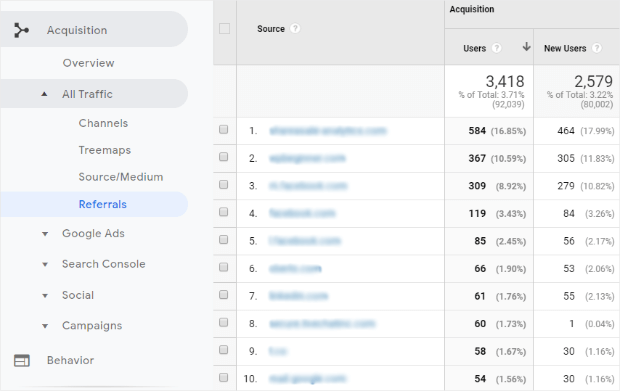Toggle the select-all checkbox in header
The width and height of the screenshot is (620, 391).
pos(225,28)
